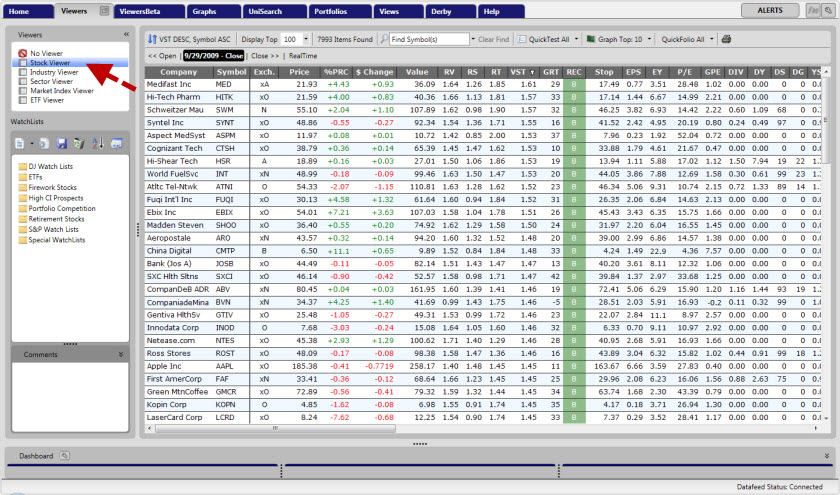
Task: Tick the ETF Viewer checkbox
Action: [22, 100]
